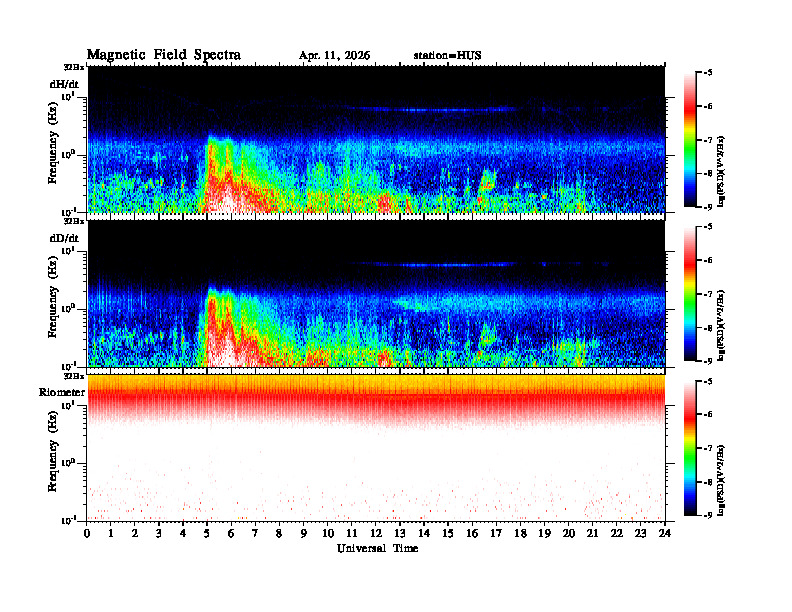Click the dD/dt spectrogram plot area
Image resolution: width=792 pixels, height=612 pixels.
pyautogui.click(x=376, y=294)
